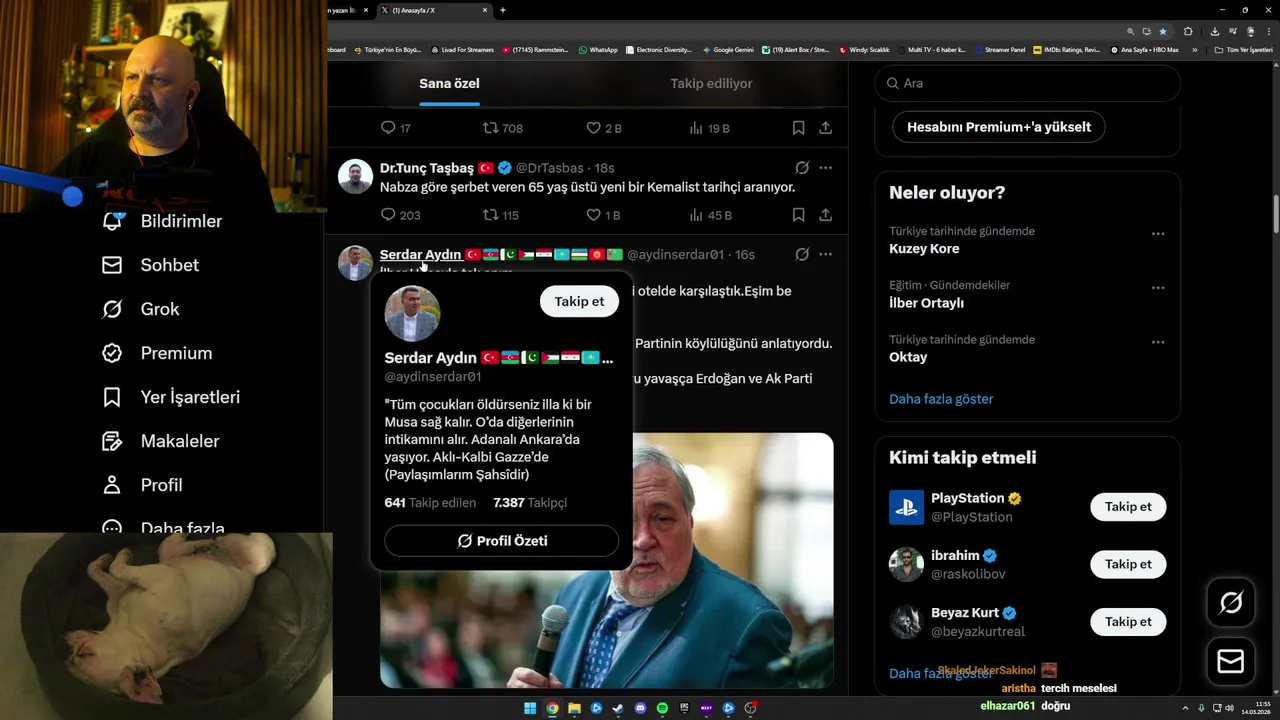Open Grok from the sidebar
The height and width of the screenshot is (720, 1280).
[140, 309]
